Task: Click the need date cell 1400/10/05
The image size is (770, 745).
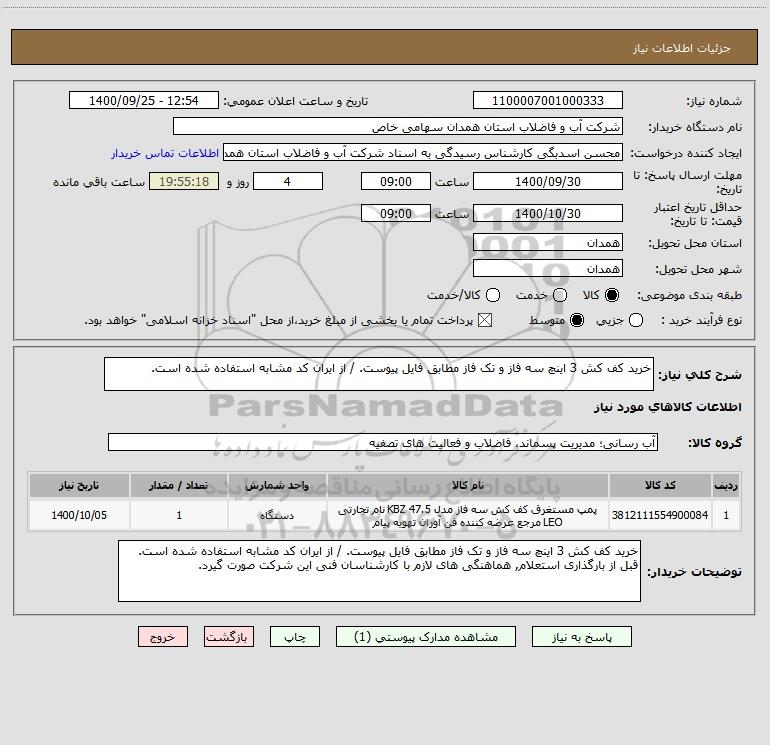Action: 79,515
